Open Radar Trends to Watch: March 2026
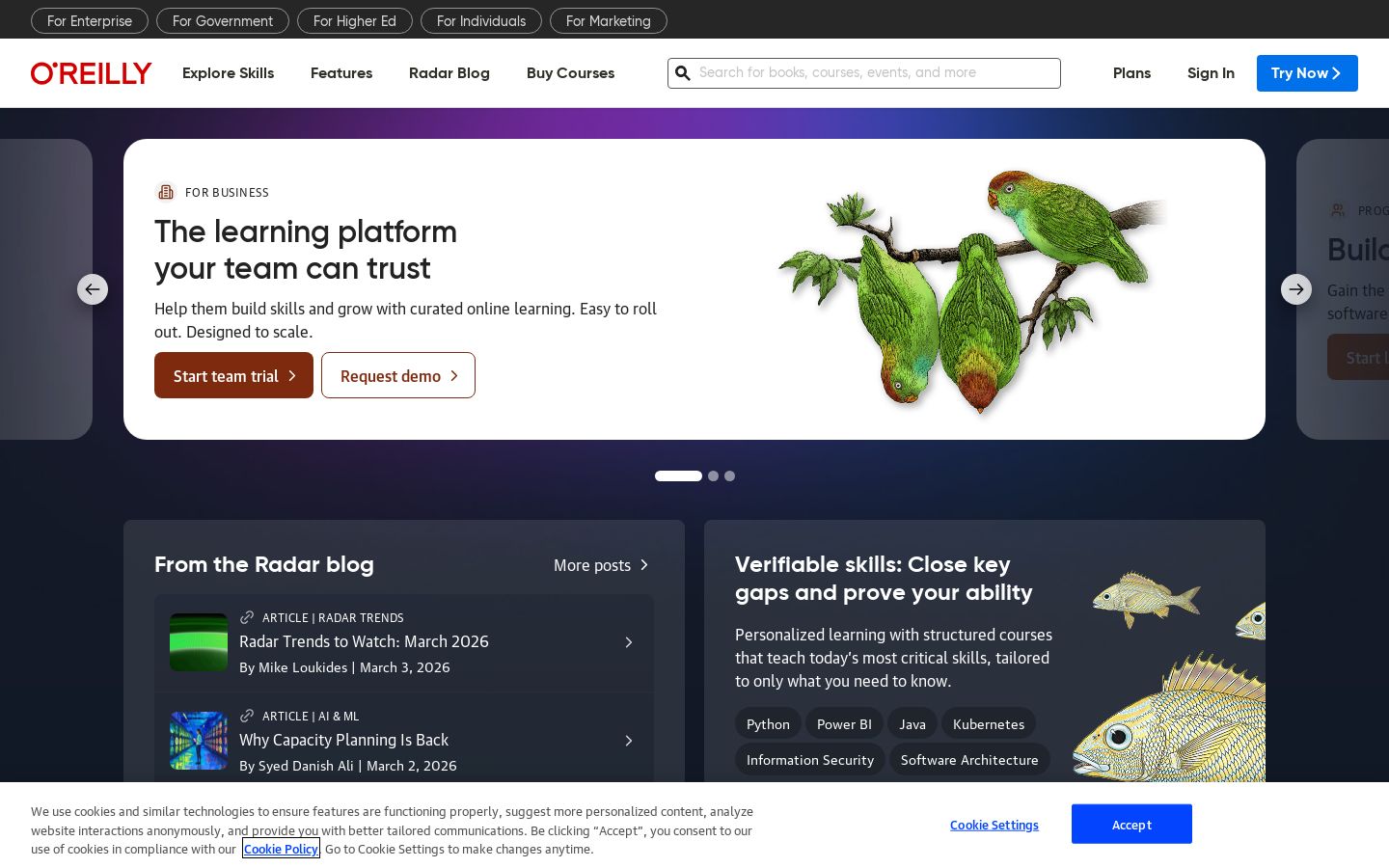This screenshot has width=1389, height=868. click(x=364, y=641)
